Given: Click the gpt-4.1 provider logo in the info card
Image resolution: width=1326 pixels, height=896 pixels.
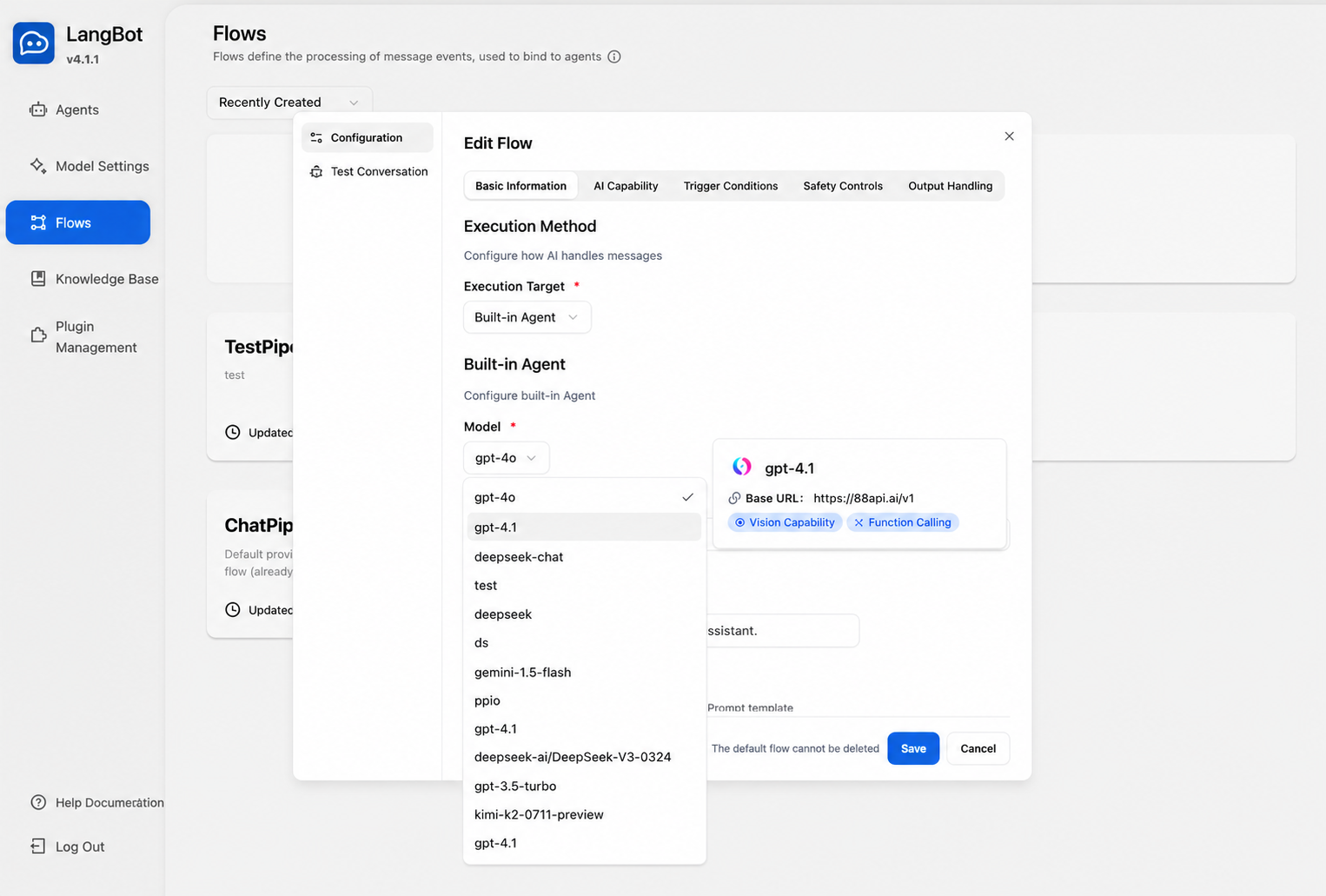Looking at the screenshot, I should (x=741, y=467).
